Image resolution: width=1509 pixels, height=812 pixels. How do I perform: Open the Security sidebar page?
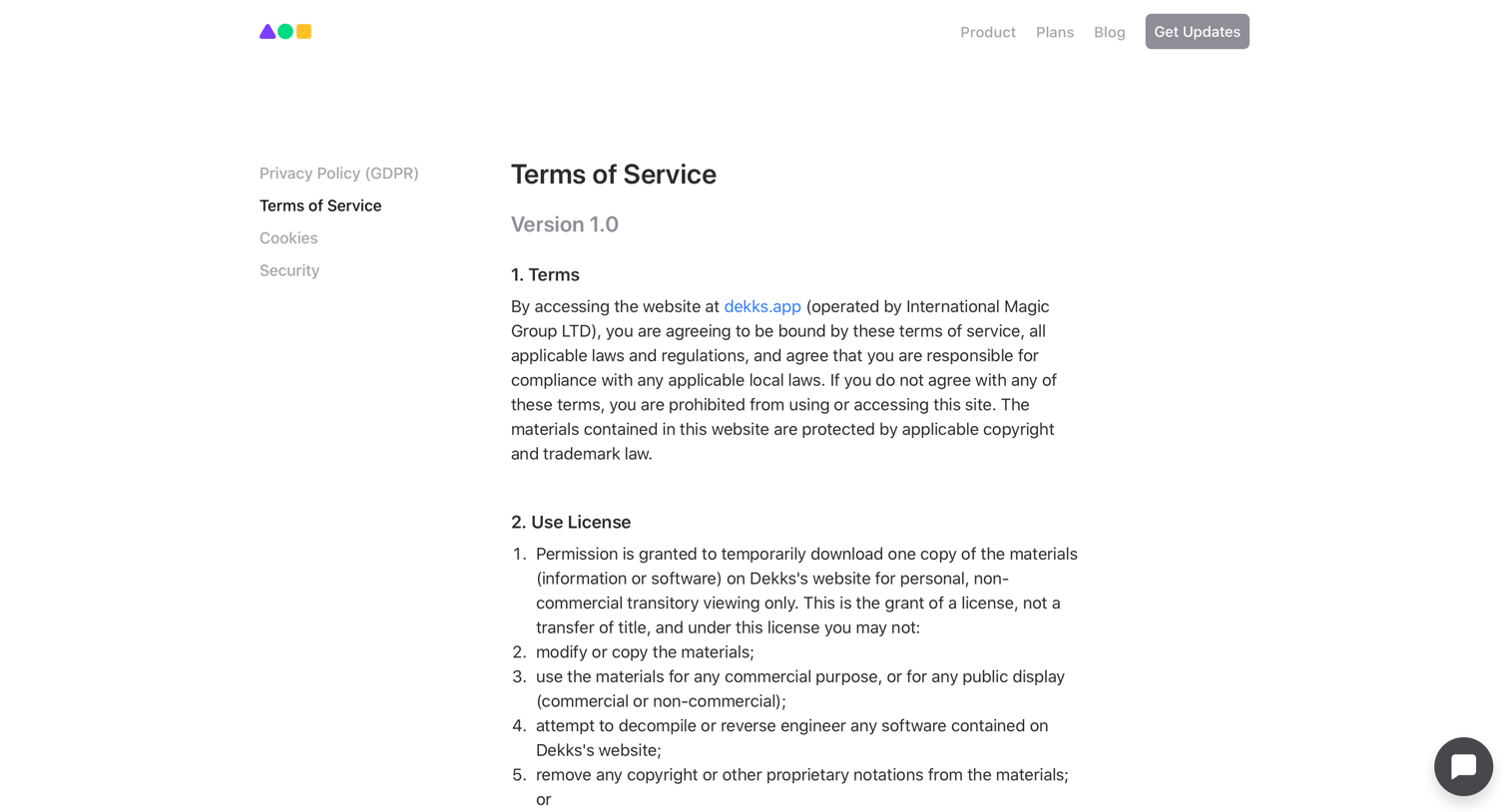289,270
